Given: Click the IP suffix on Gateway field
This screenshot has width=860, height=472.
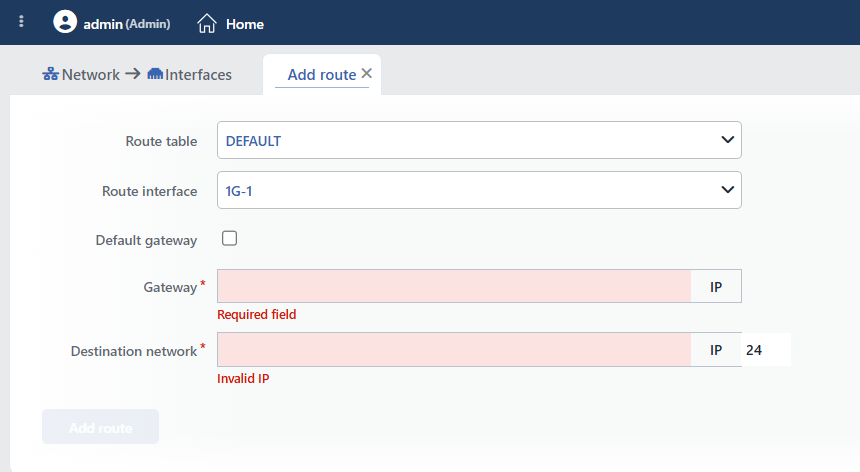Looking at the screenshot, I should tap(716, 287).
